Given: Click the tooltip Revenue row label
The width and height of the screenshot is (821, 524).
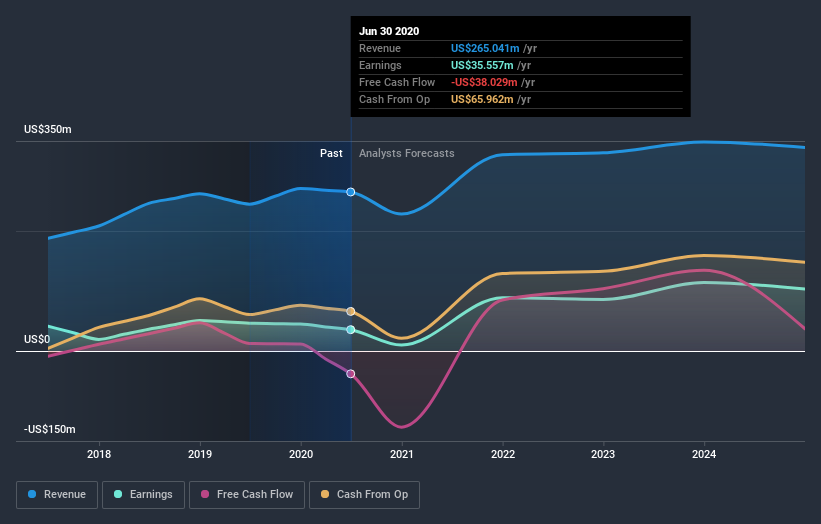Looking at the screenshot, I should pyautogui.click(x=380, y=48).
